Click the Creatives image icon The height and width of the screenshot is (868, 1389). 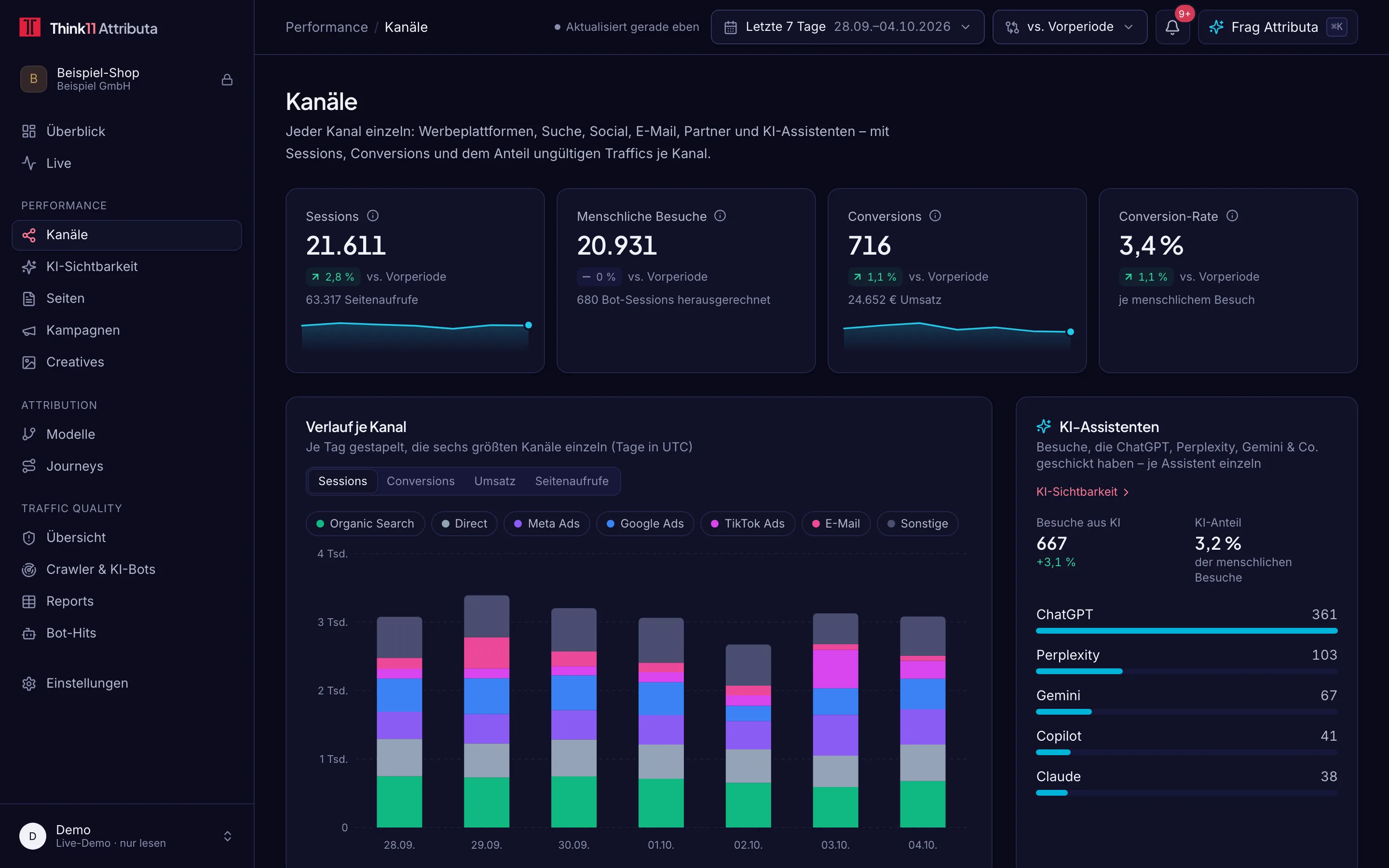click(29, 362)
